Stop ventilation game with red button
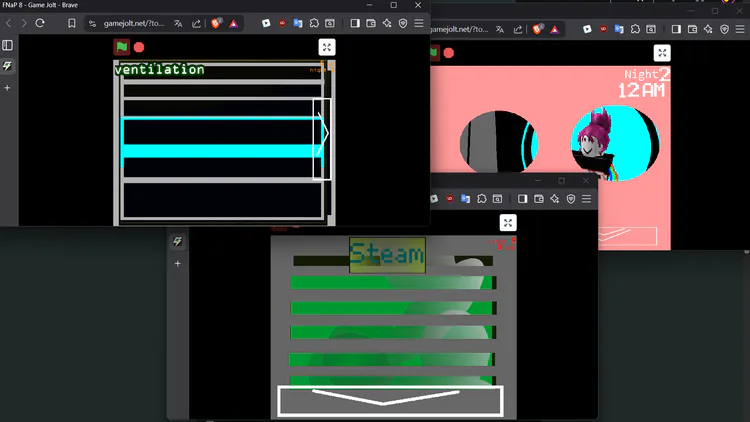Screen dimensions: 750x422 (139, 47)
